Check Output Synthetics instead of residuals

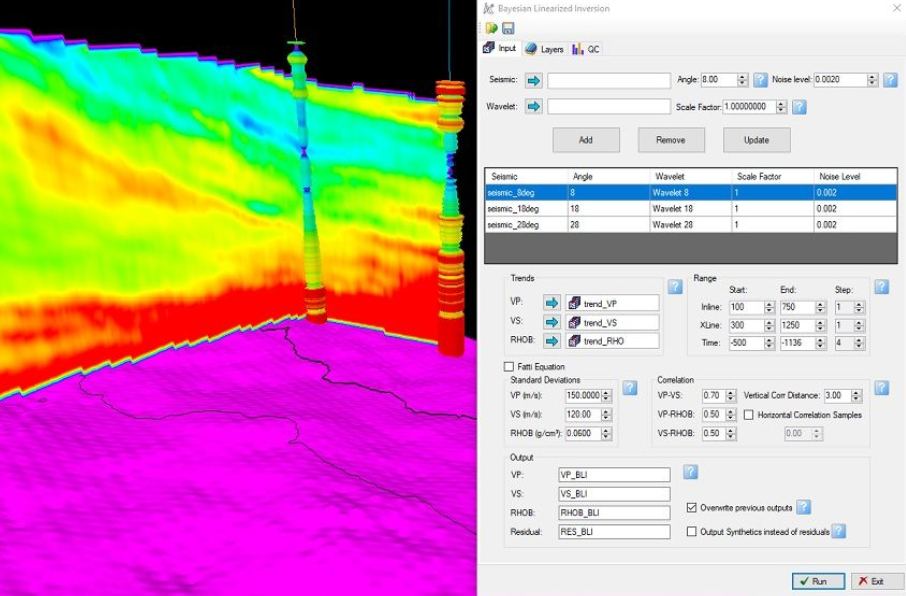[692, 532]
